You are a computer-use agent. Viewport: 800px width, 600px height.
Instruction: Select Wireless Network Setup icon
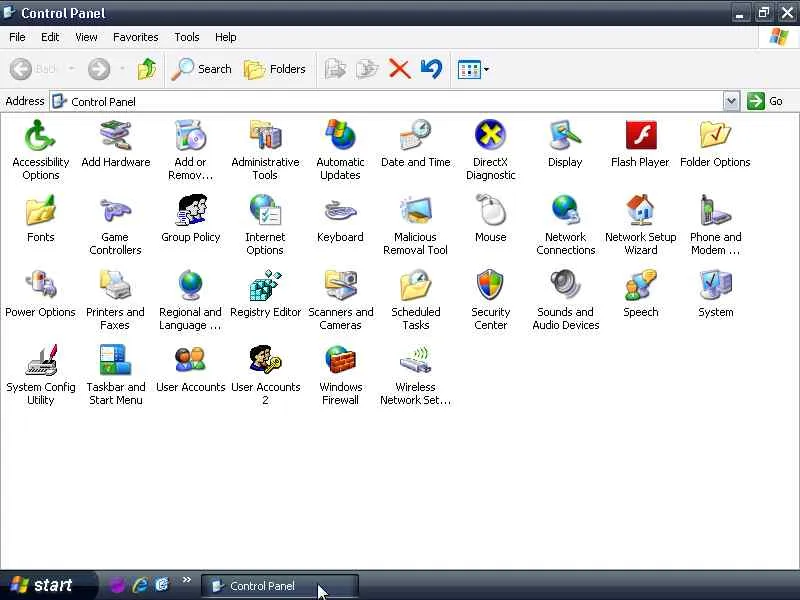pyautogui.click(x=415, y=360)
